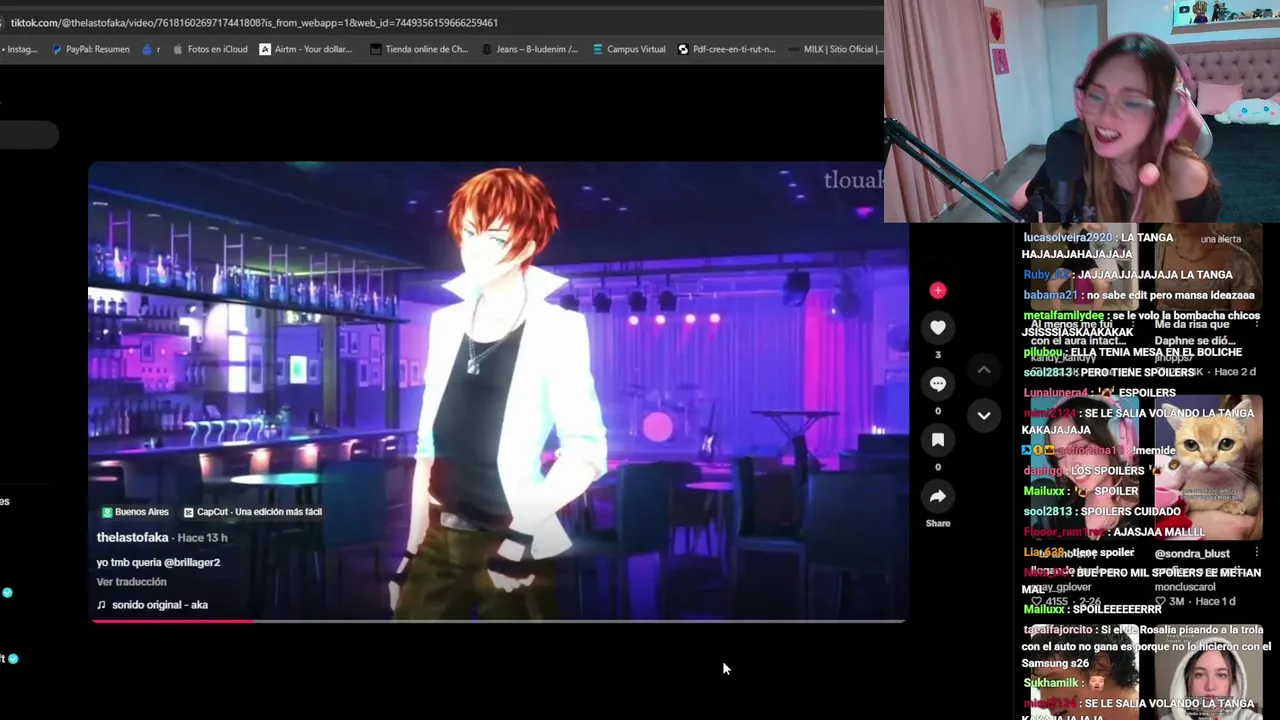
Task: Save the video with the bookmark icon
Action: (x=938, y=440)
